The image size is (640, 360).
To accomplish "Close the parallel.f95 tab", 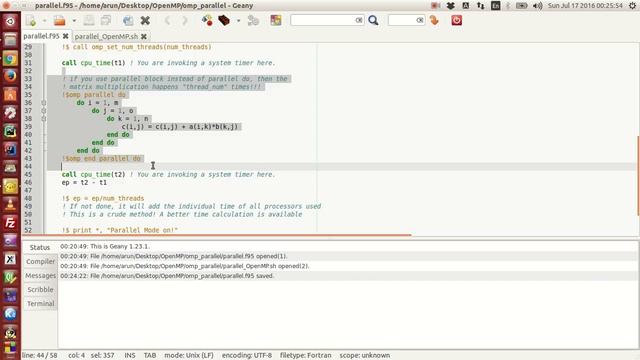I will coord(65,36).
